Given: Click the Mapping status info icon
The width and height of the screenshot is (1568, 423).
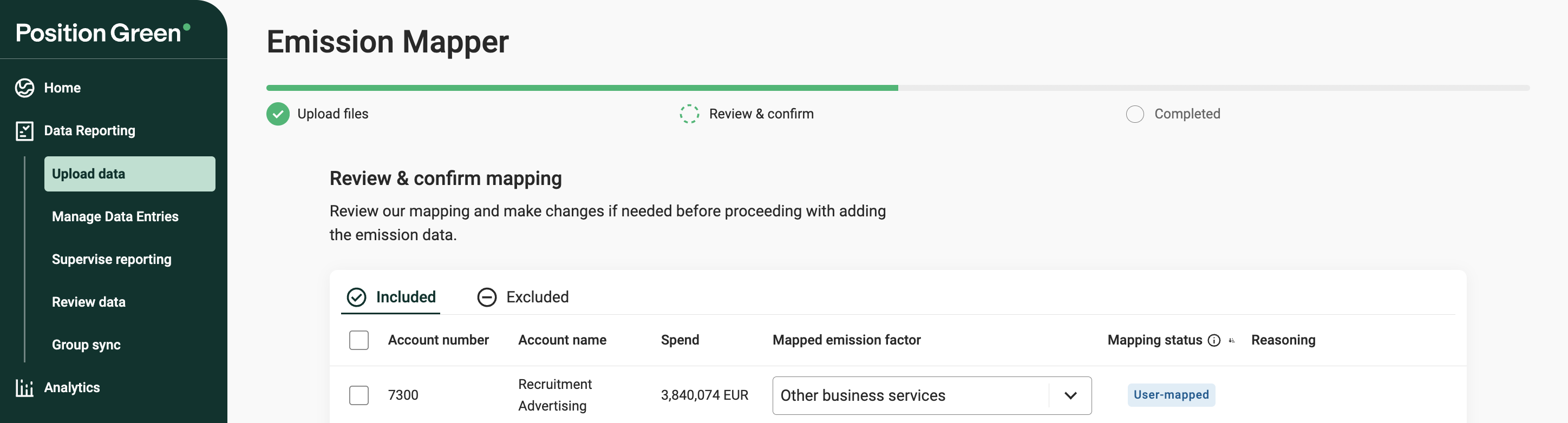Looking at the screenshot, I should [1214, 340].
